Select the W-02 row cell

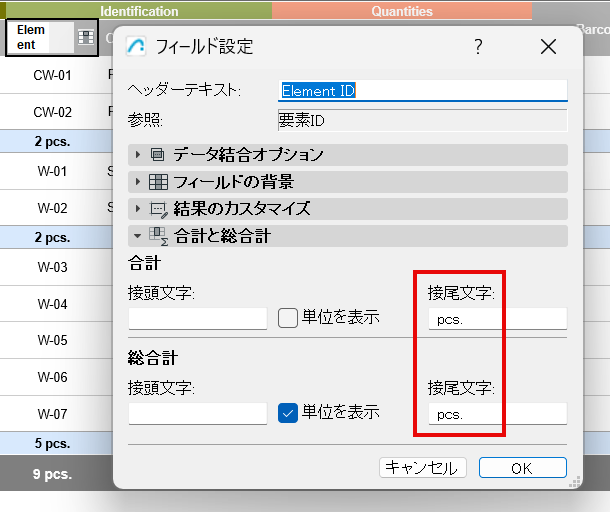pos(53,208)
